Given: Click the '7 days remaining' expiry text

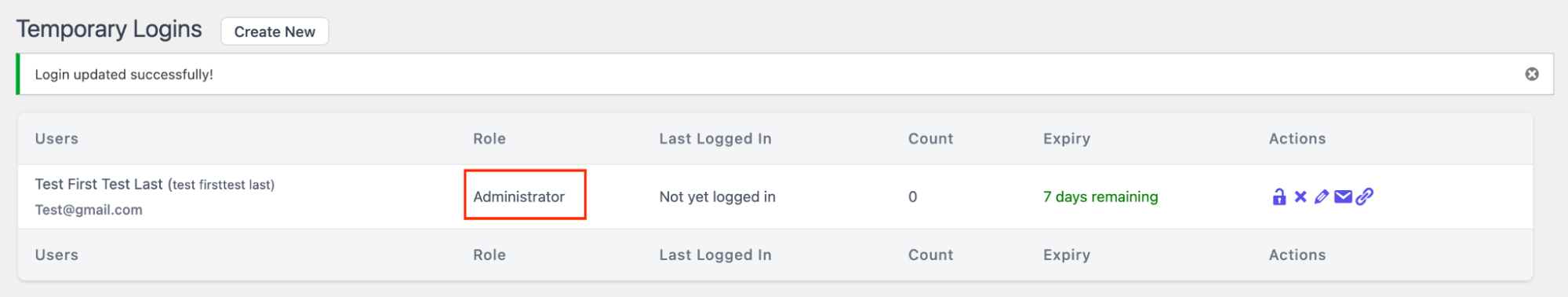Looking at the screenshot, I should 1101,196.
